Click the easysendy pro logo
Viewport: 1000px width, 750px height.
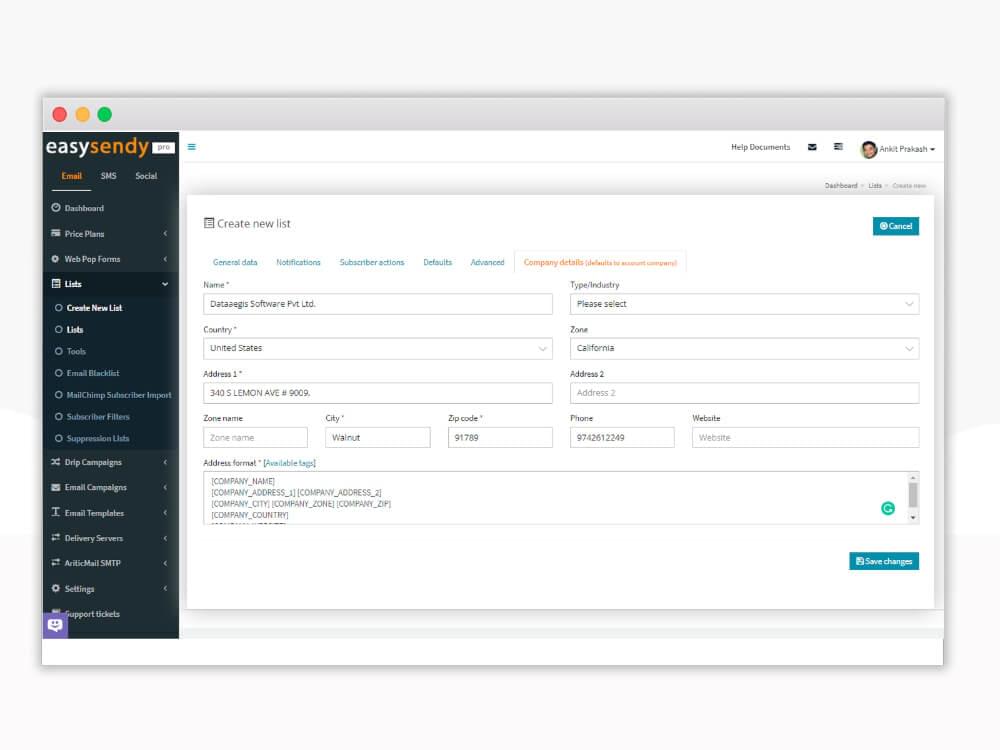(110, 147)
